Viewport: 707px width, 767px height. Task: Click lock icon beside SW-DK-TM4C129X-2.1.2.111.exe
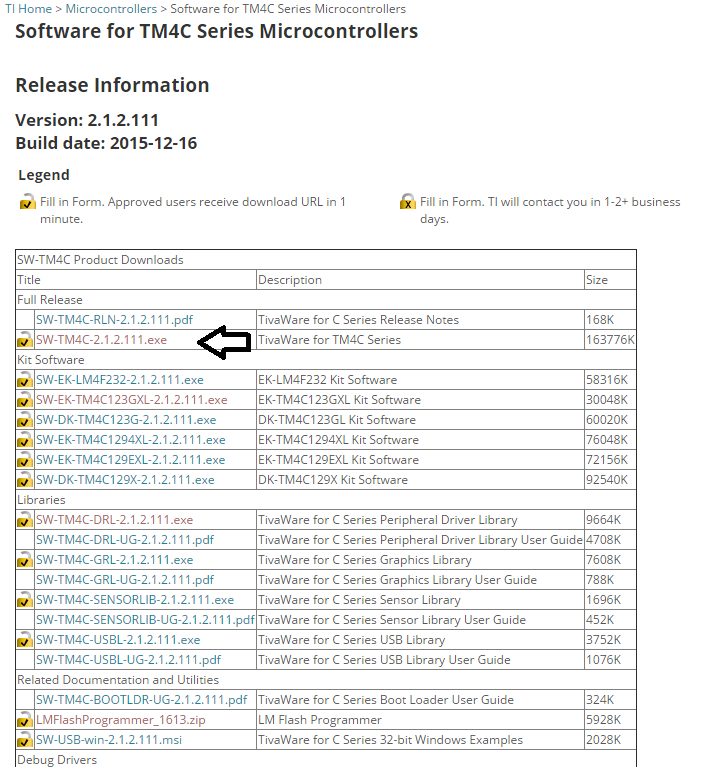pos(25,480)
